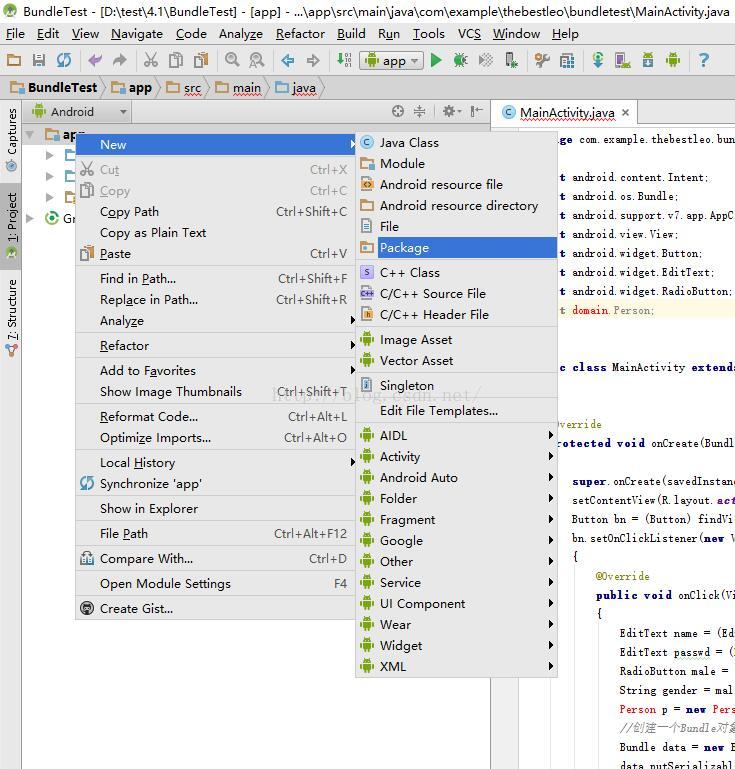Expand the AIDL submenu

457,436
